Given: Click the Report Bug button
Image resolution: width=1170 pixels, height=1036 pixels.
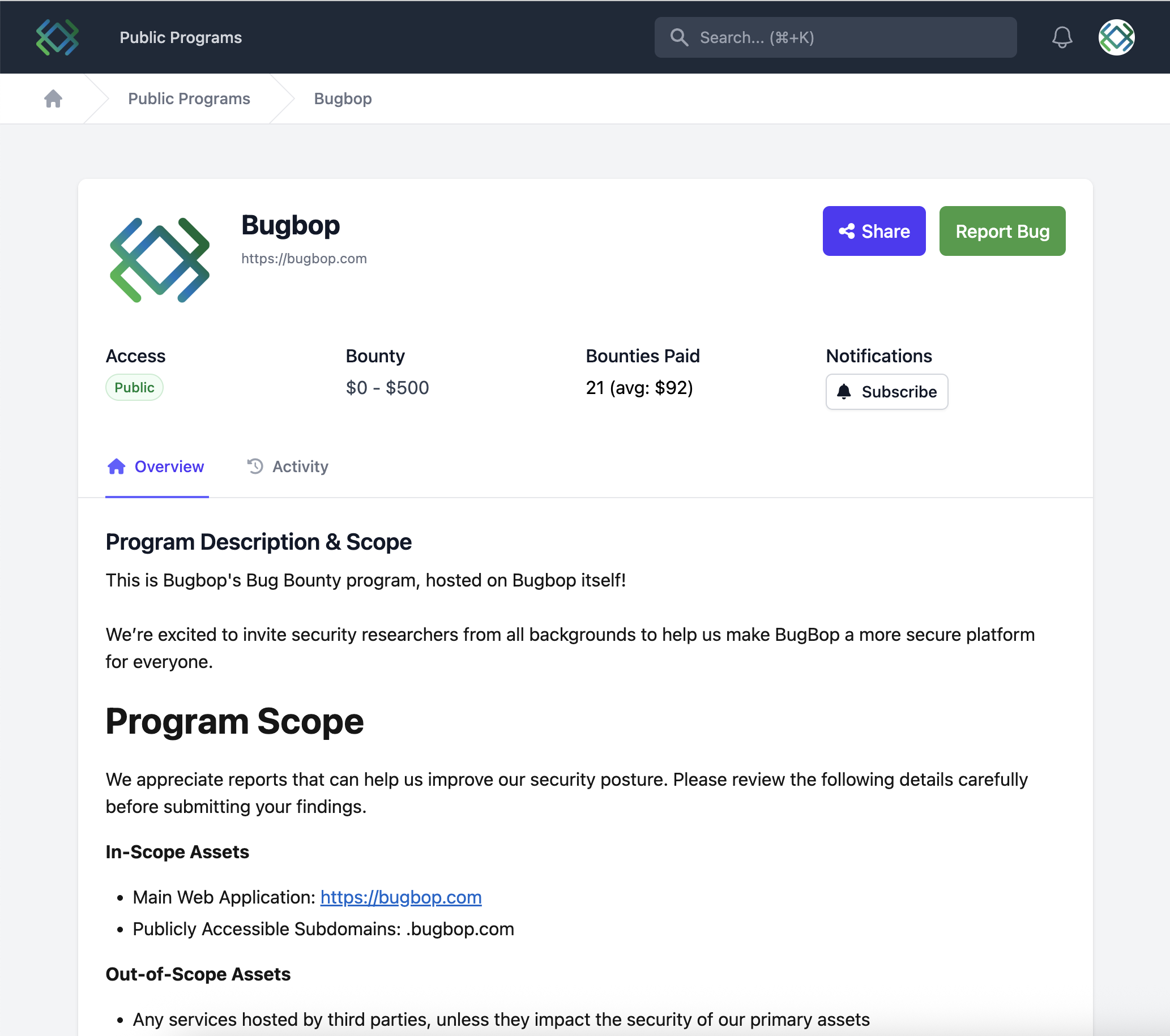Looking at the screenshot, I should 1002,231.
